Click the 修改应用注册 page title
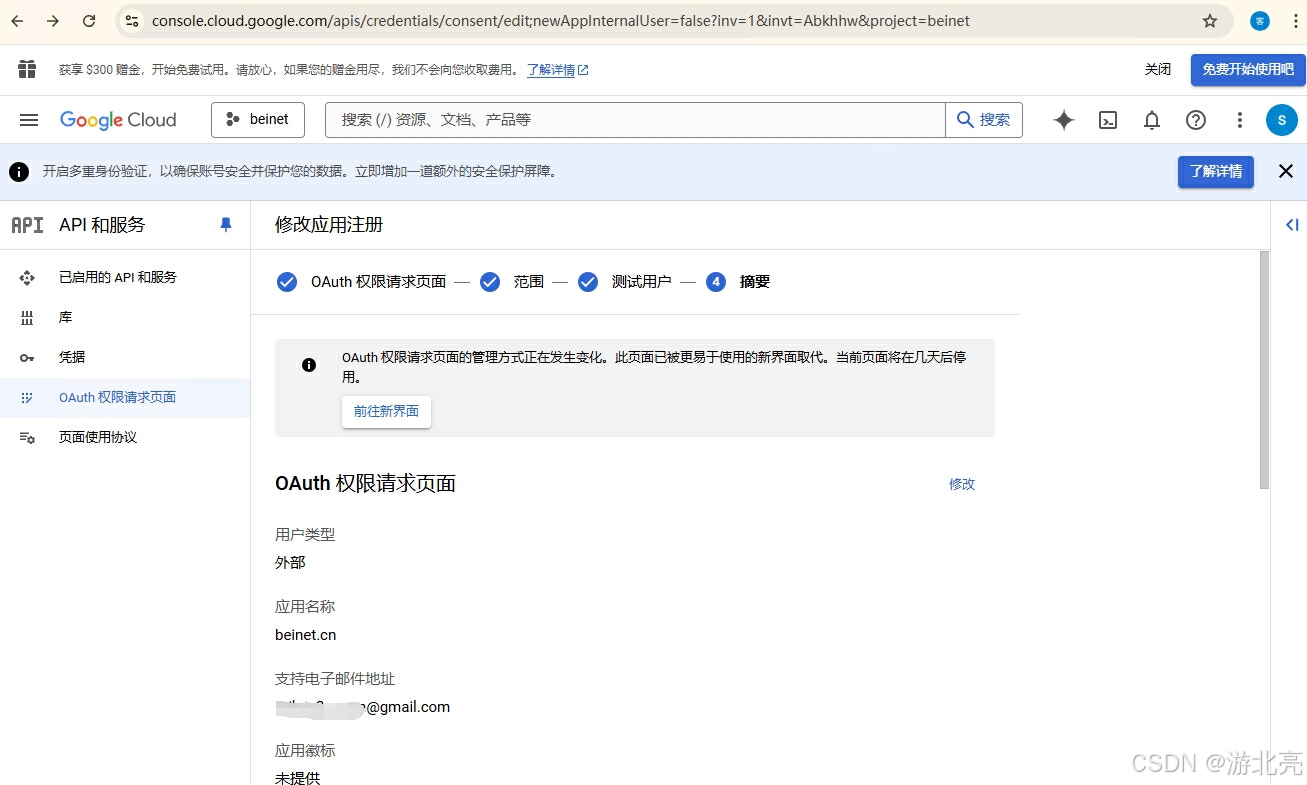 coord(329,225)
